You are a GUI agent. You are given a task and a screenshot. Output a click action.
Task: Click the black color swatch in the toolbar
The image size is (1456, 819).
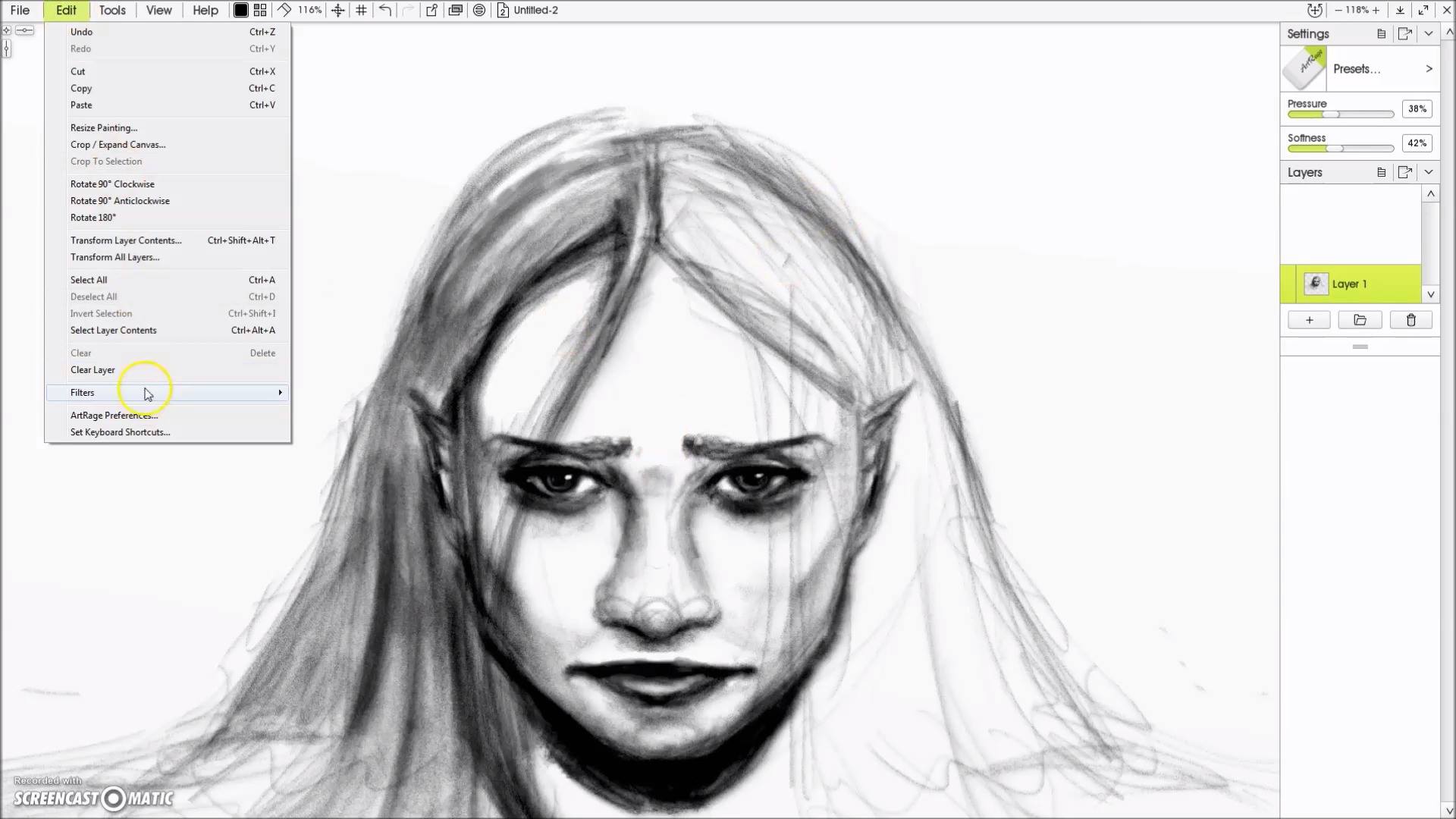[240, 10]
